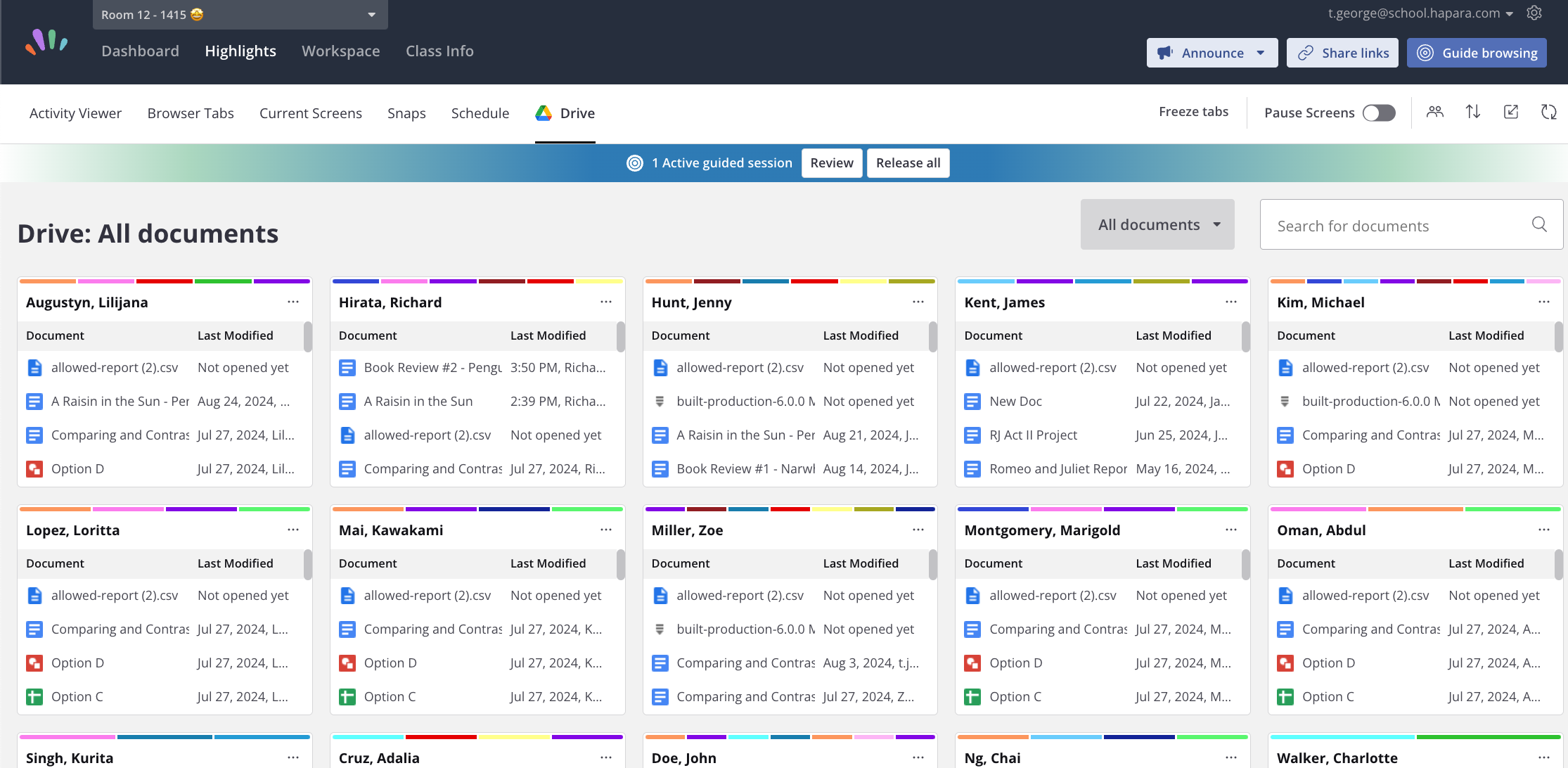This screenshot has width=1568, height=768.
Task: Click slides icon for Oman's Option D
Action: pos(1285,663)
